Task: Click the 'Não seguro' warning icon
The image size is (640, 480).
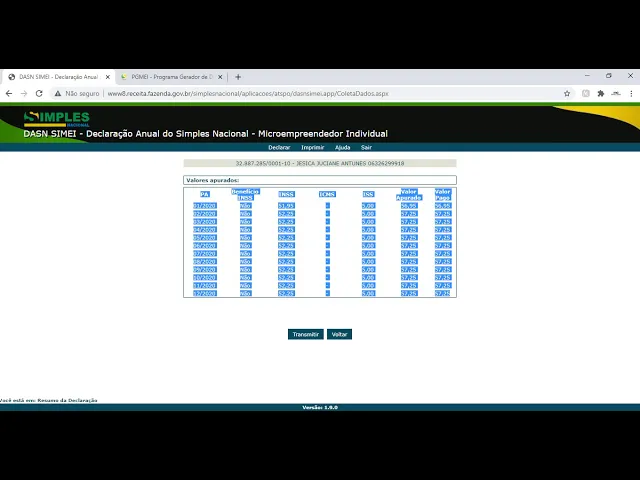Action: 58,93
